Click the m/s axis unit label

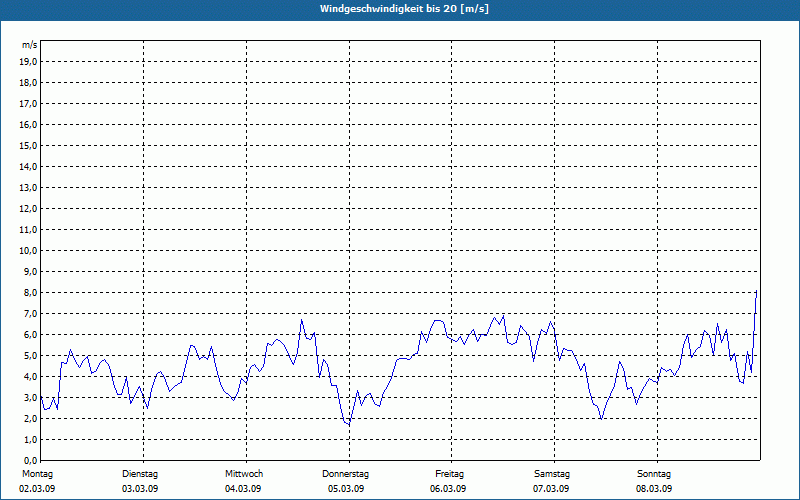point(30,45)
